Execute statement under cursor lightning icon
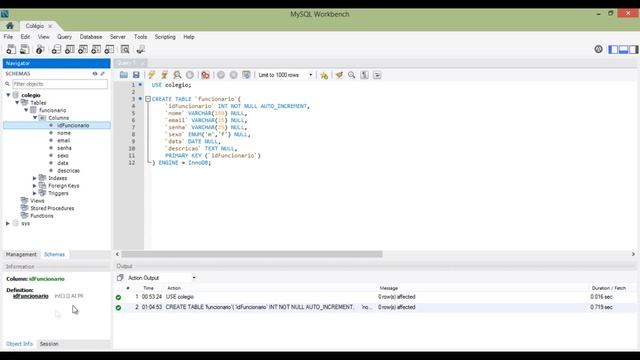 coord(164,75)
